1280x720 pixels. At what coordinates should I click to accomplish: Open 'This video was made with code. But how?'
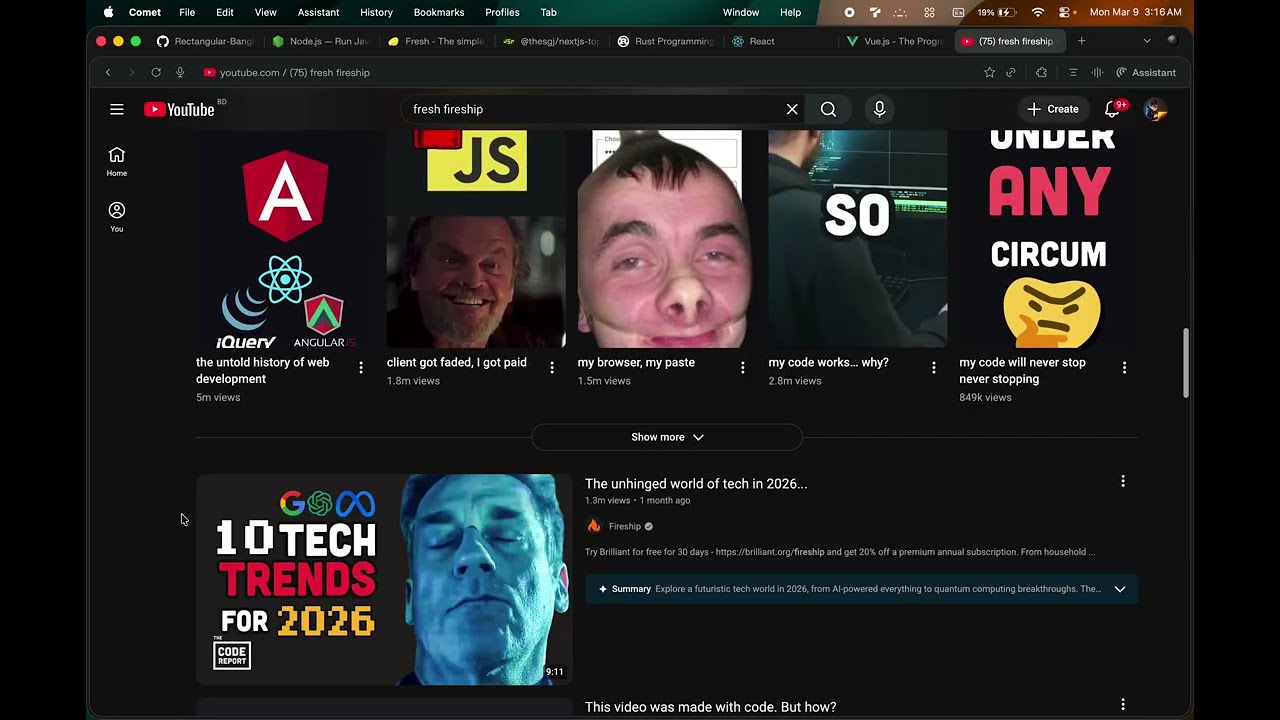point(710,707)
